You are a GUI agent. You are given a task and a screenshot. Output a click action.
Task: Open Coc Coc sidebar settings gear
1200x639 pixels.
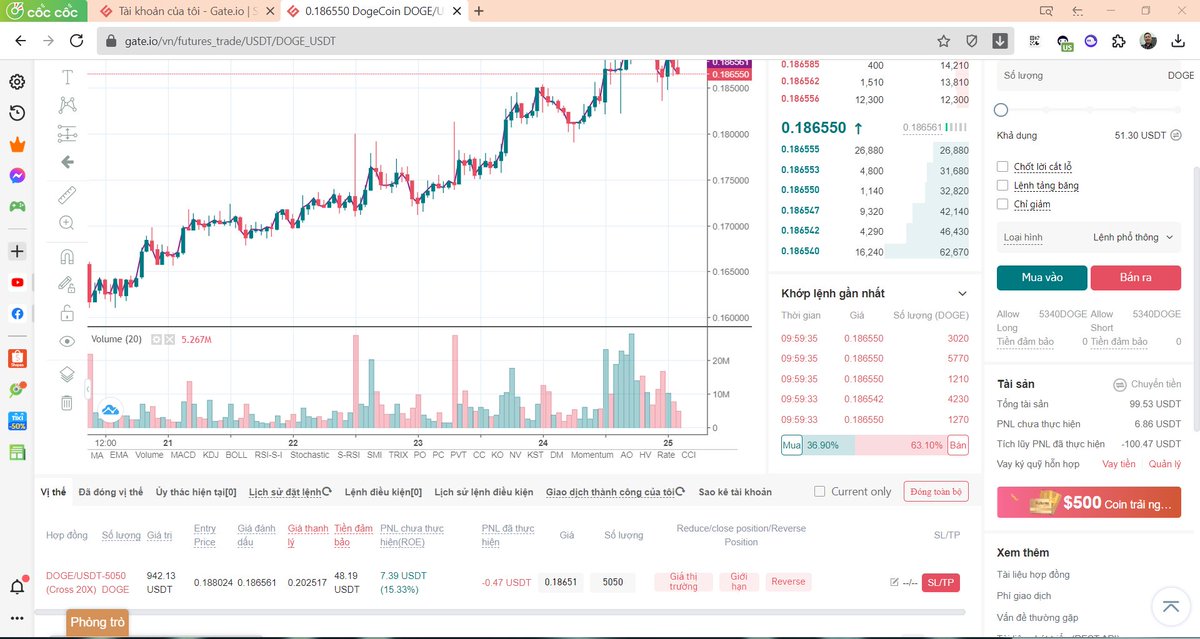pos(17,82)
